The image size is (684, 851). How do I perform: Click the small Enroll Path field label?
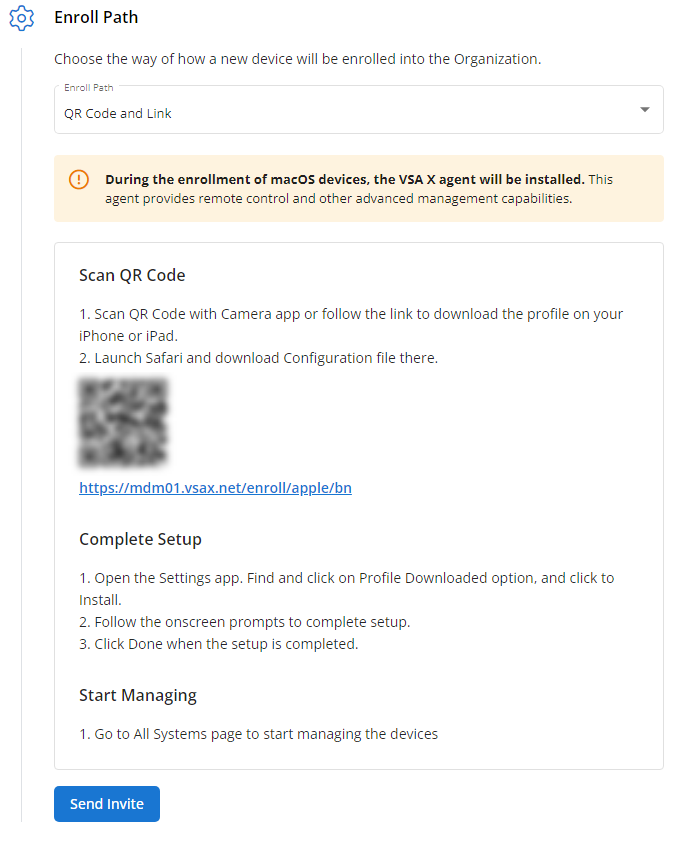[x=89, y=88]
